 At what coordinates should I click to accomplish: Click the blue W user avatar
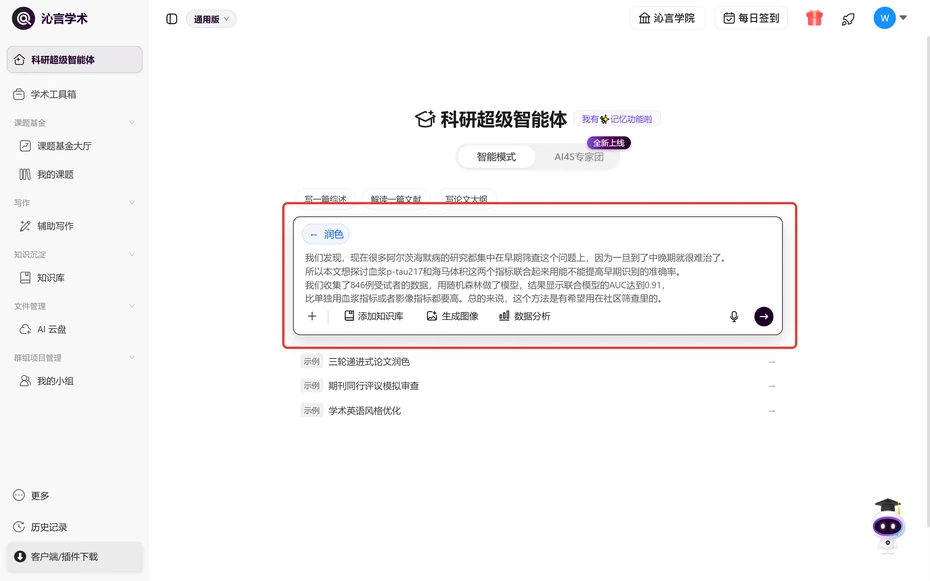coord(884,18)
